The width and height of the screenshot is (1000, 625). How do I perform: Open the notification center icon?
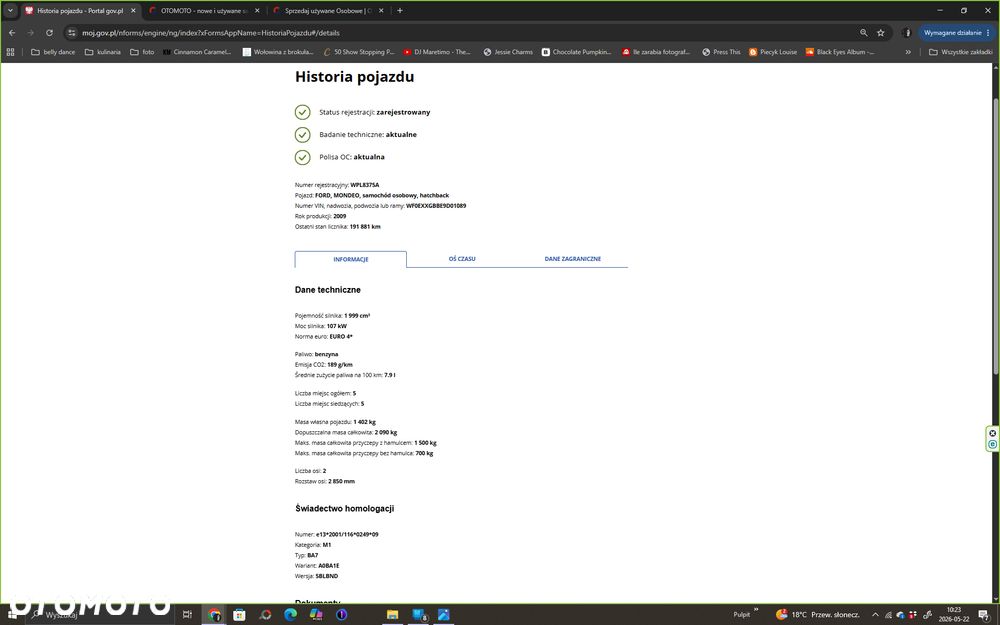pyautogui.click(x=984, y=615)
